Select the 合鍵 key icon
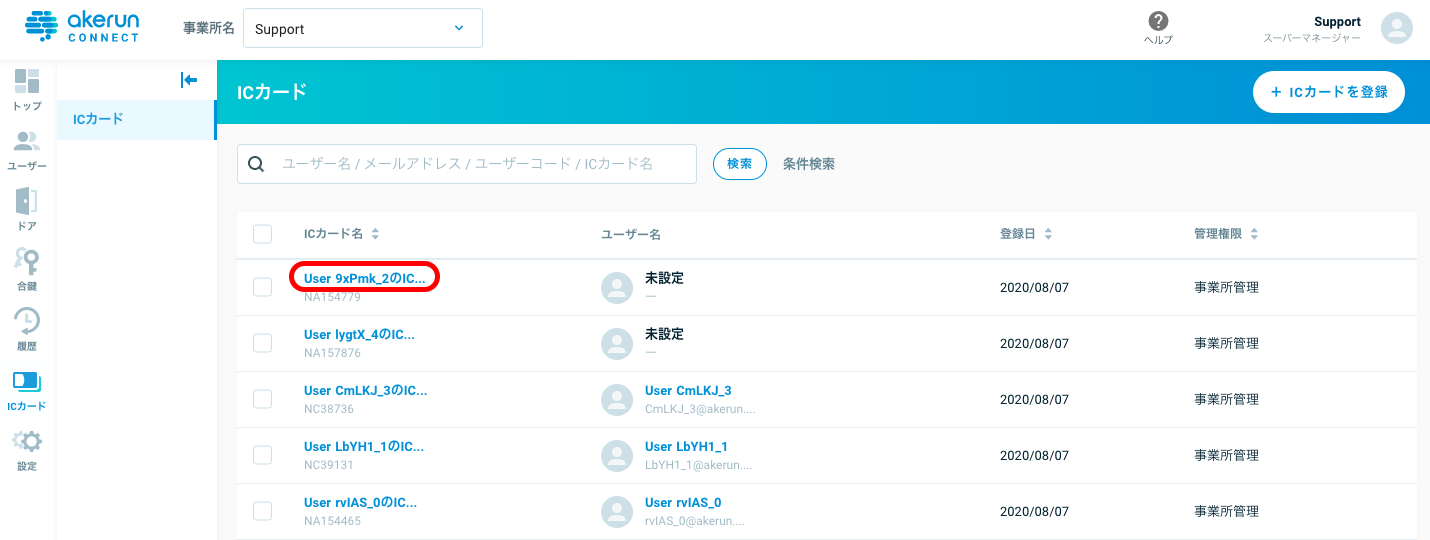The width and height of the screenshot is (1430, 540). pos(27,262)
